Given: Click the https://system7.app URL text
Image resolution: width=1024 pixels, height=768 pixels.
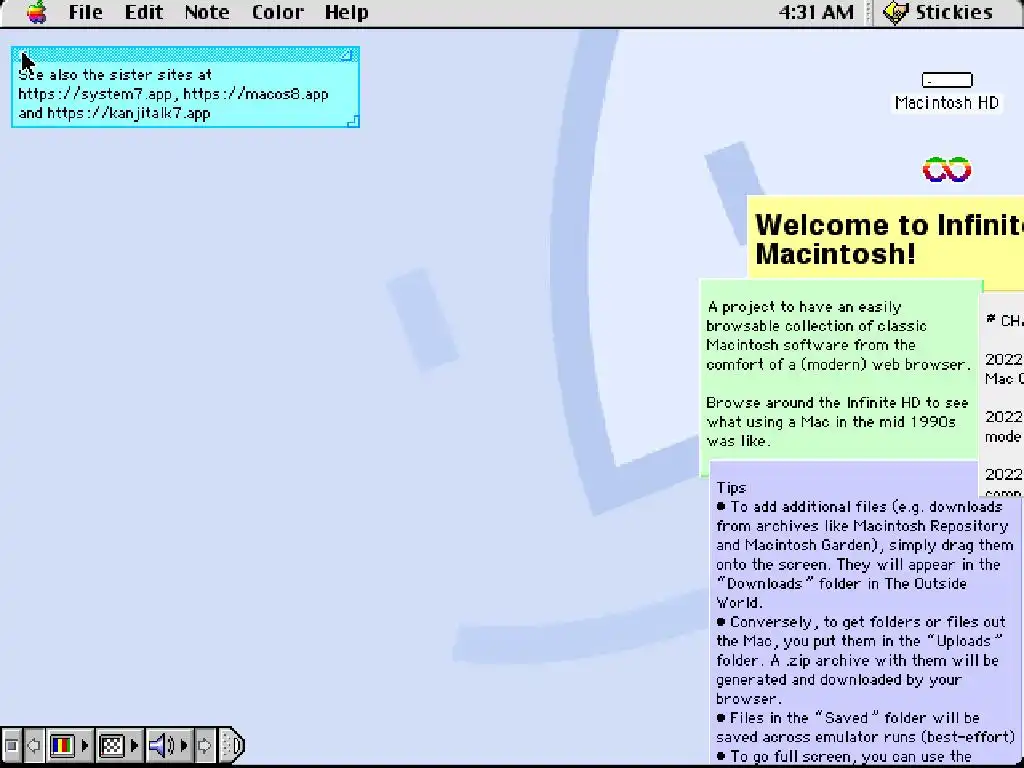Looking at the screenshot, I should [x=95, y=94].
